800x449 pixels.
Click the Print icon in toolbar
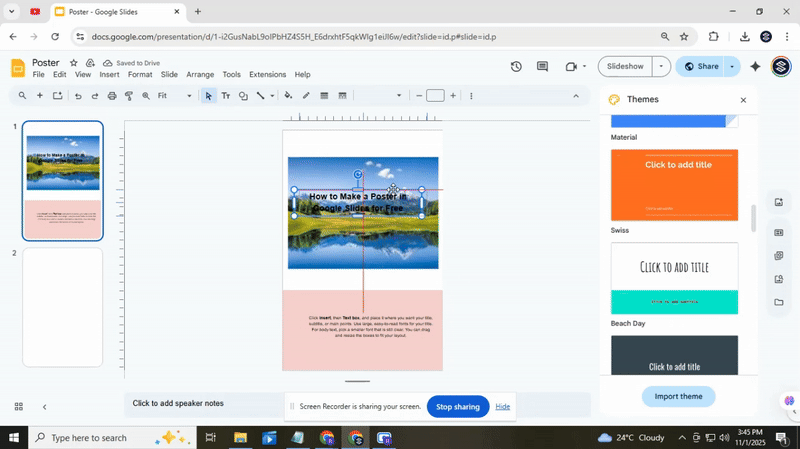tap(112, 96)
